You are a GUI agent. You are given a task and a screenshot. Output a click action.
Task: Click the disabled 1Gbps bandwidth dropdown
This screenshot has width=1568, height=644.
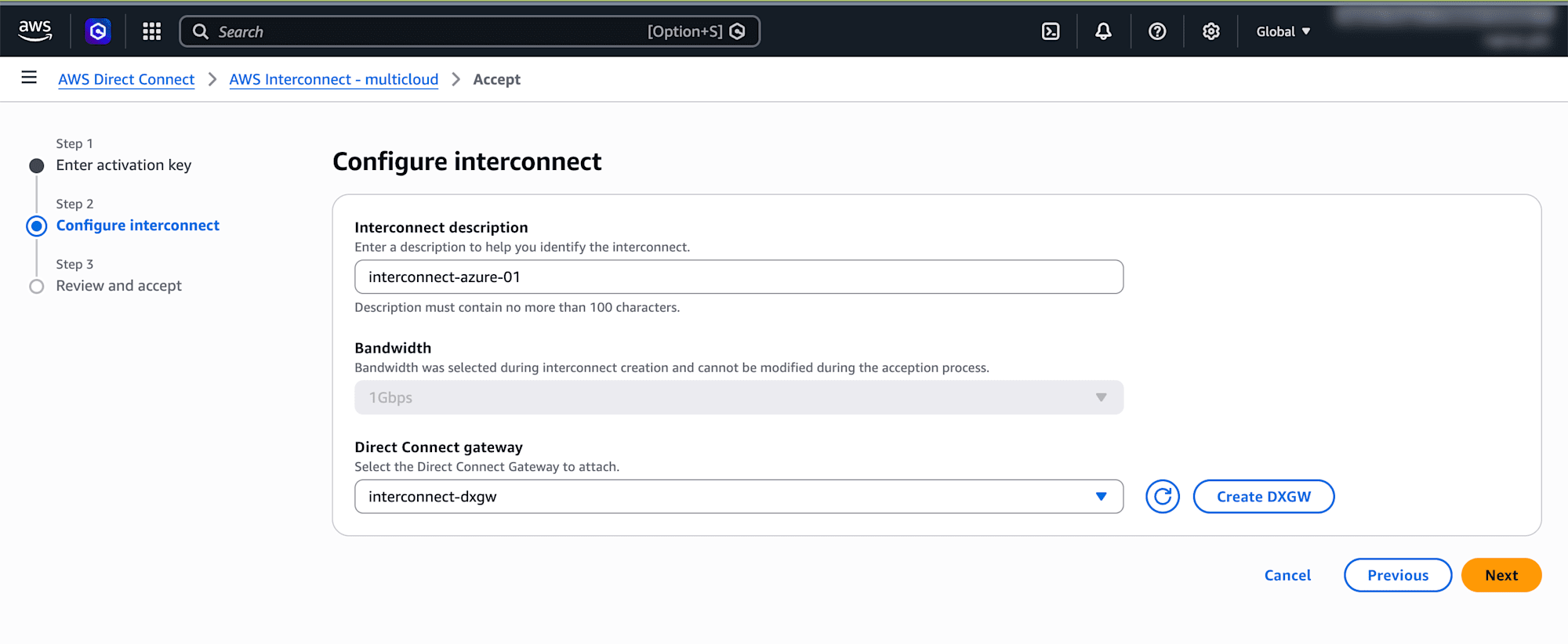[x=739, y=397]
